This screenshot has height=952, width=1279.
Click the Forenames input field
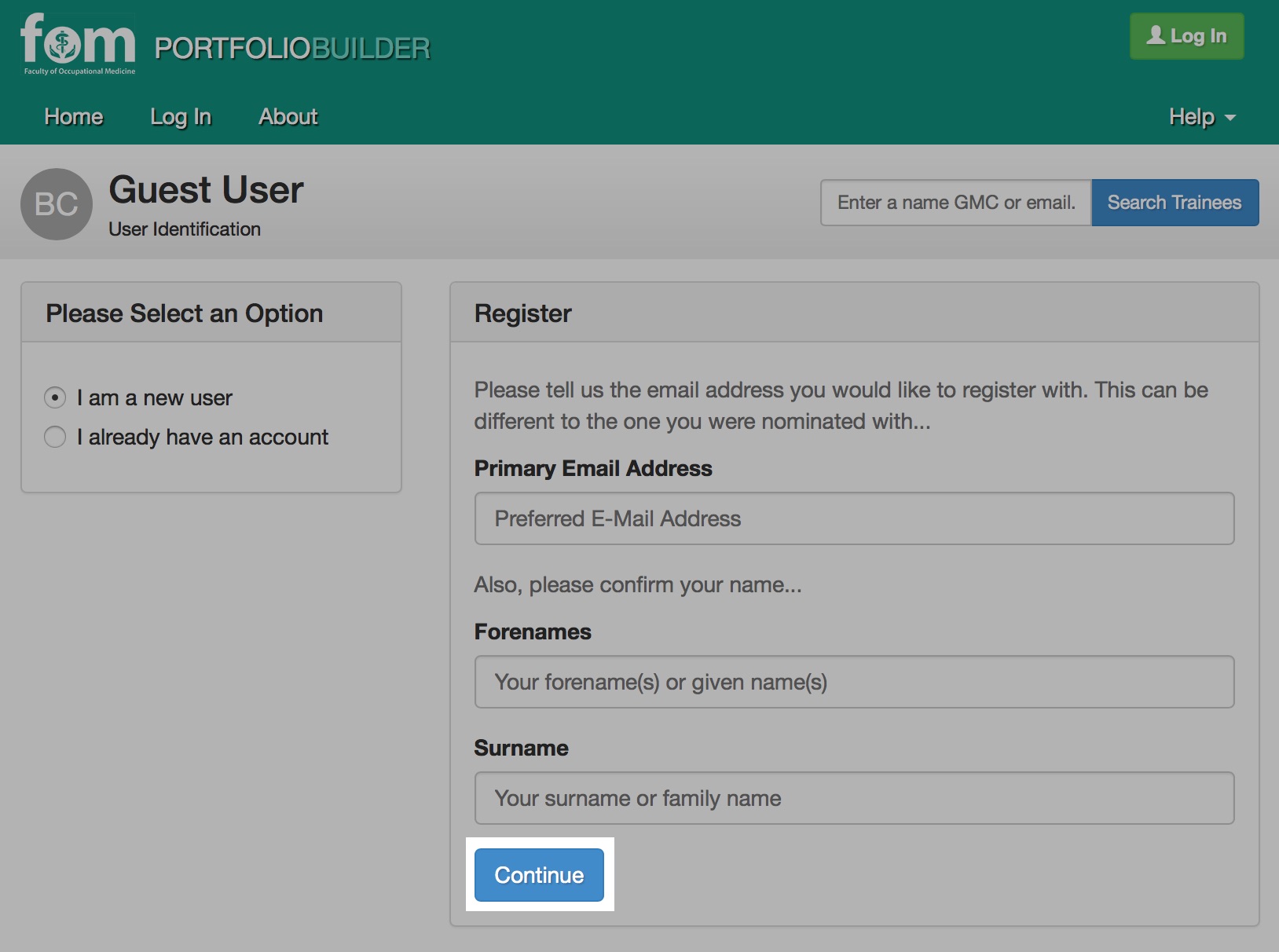point(854,682)
